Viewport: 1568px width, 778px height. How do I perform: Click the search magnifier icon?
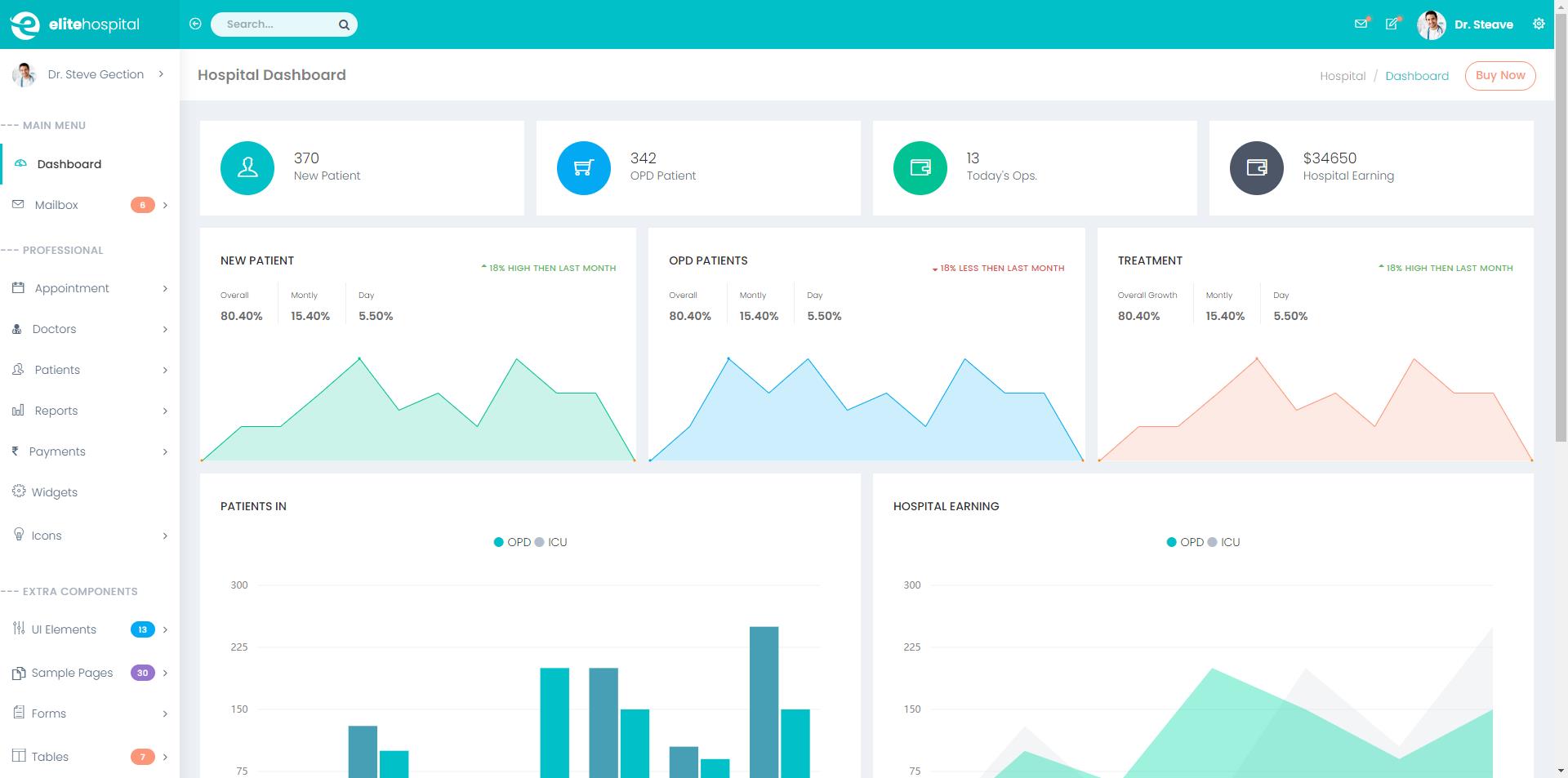point(344,24)
